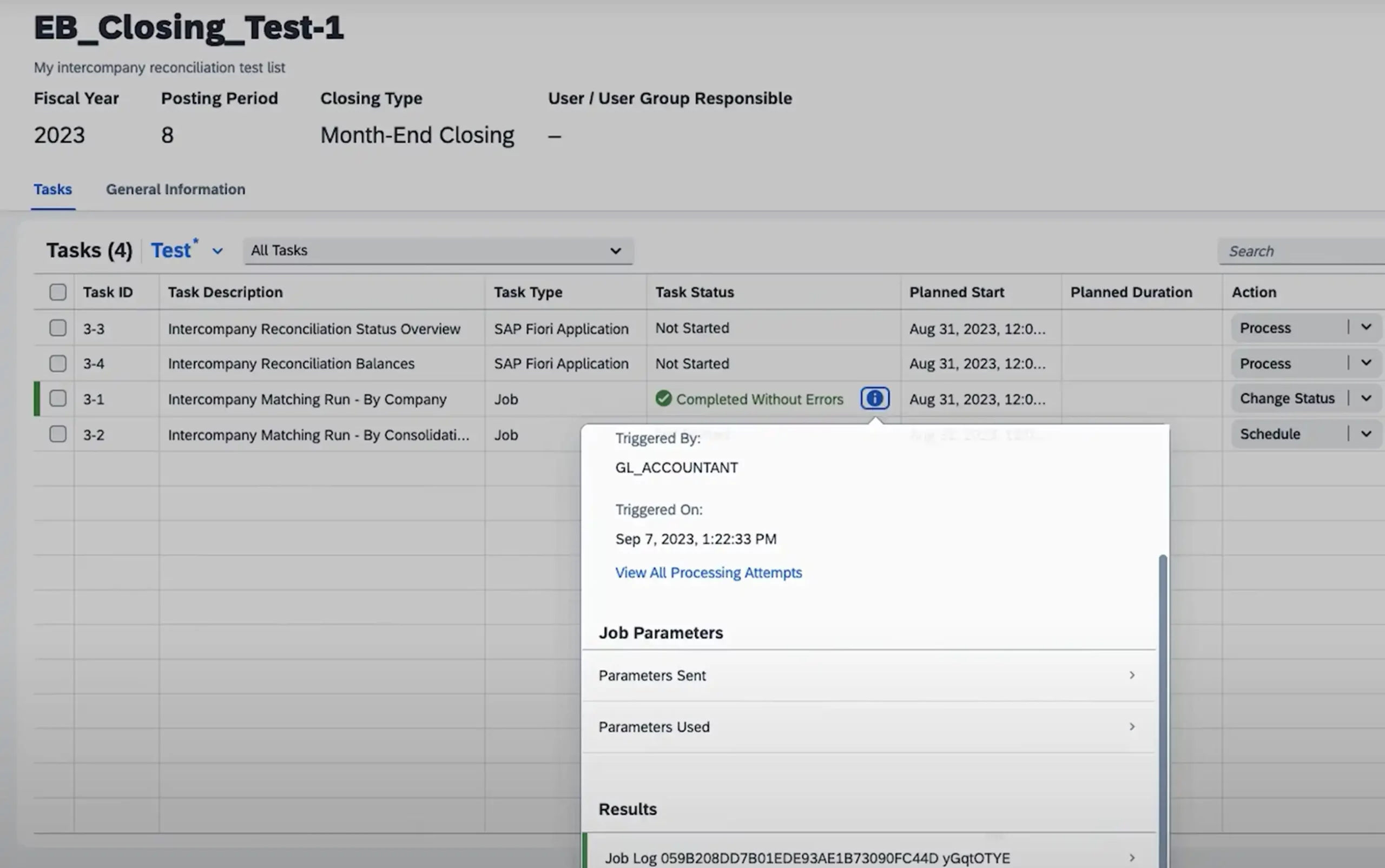Click 'Job' task type for task 3-2
1385x868 pixels.
pos(506,435)
